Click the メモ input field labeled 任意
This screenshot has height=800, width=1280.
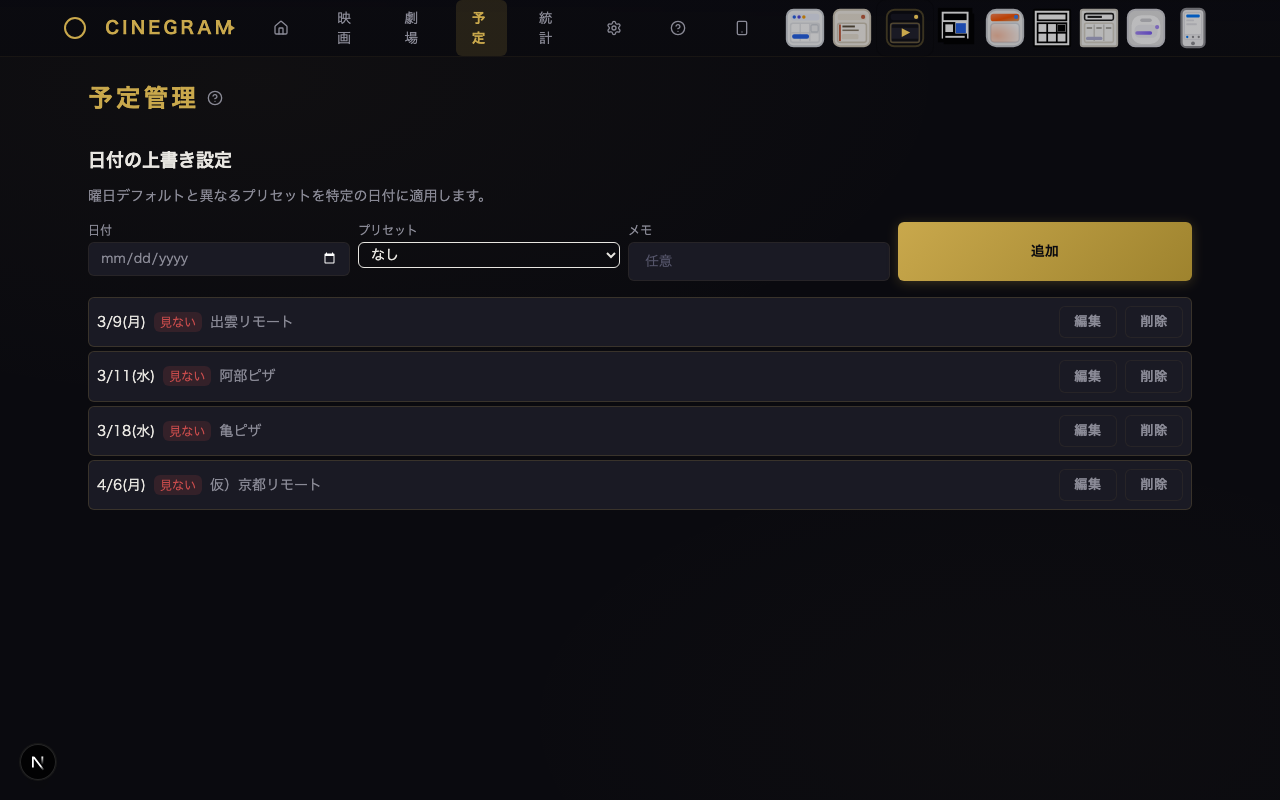759,261
